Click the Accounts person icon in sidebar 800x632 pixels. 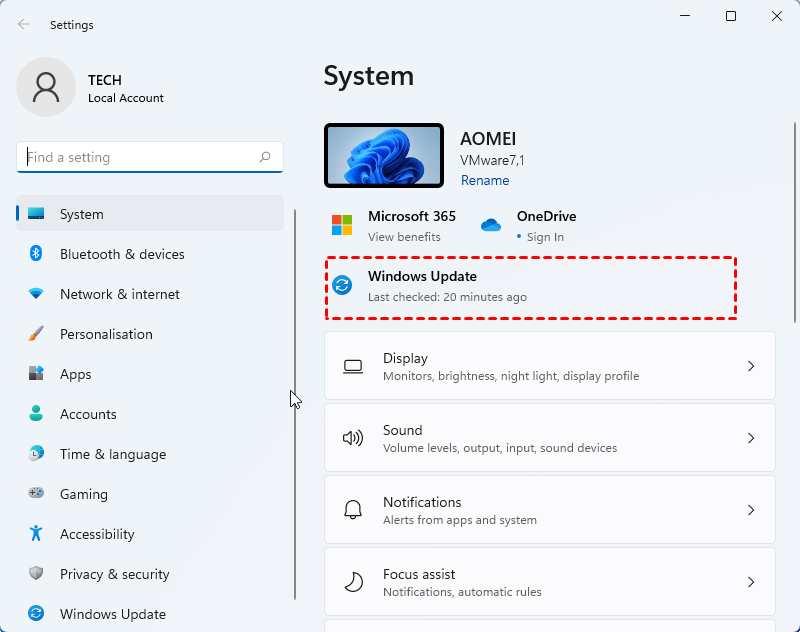[x=36, y=413]
